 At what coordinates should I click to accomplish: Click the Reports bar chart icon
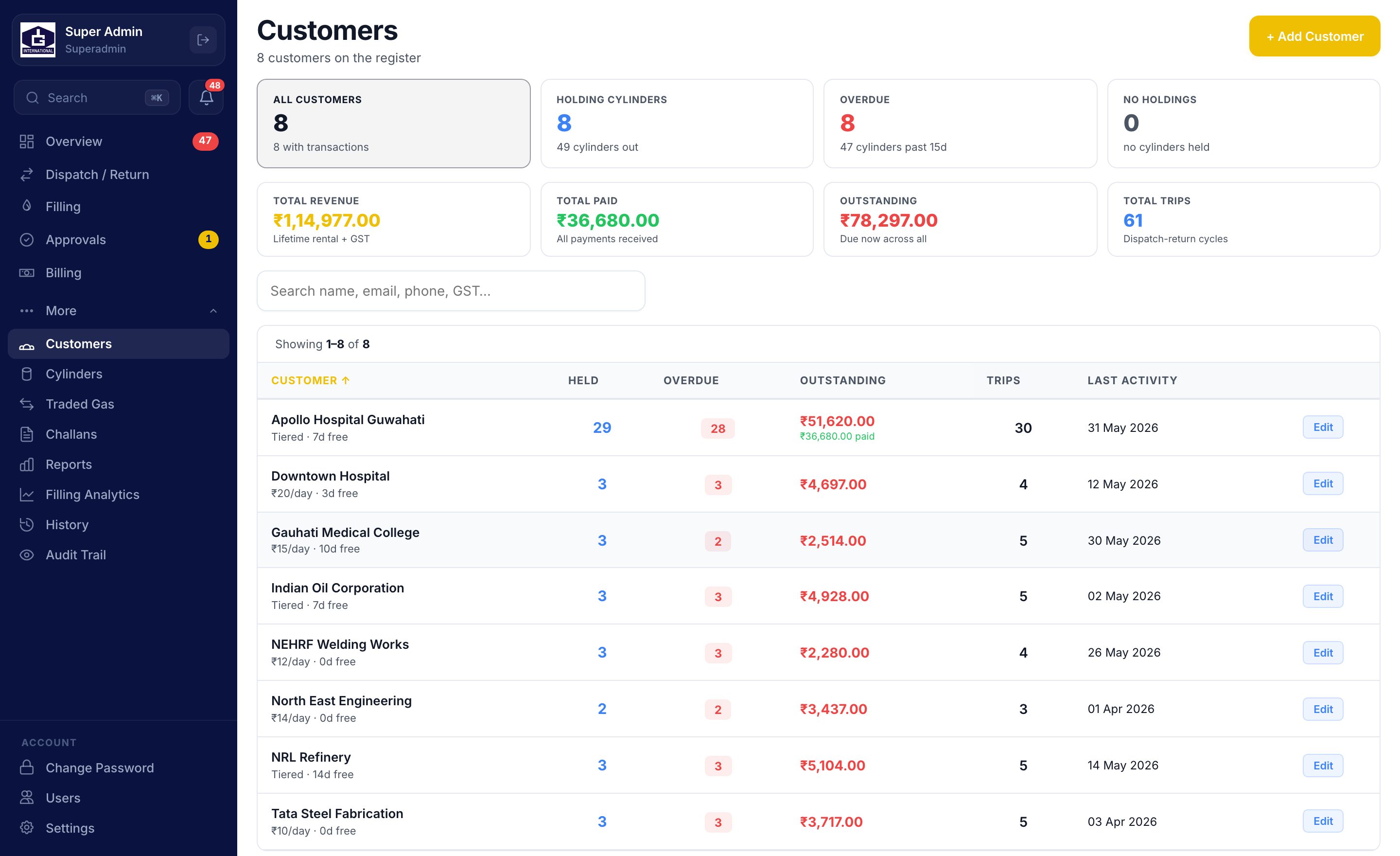tap(27, 464)
